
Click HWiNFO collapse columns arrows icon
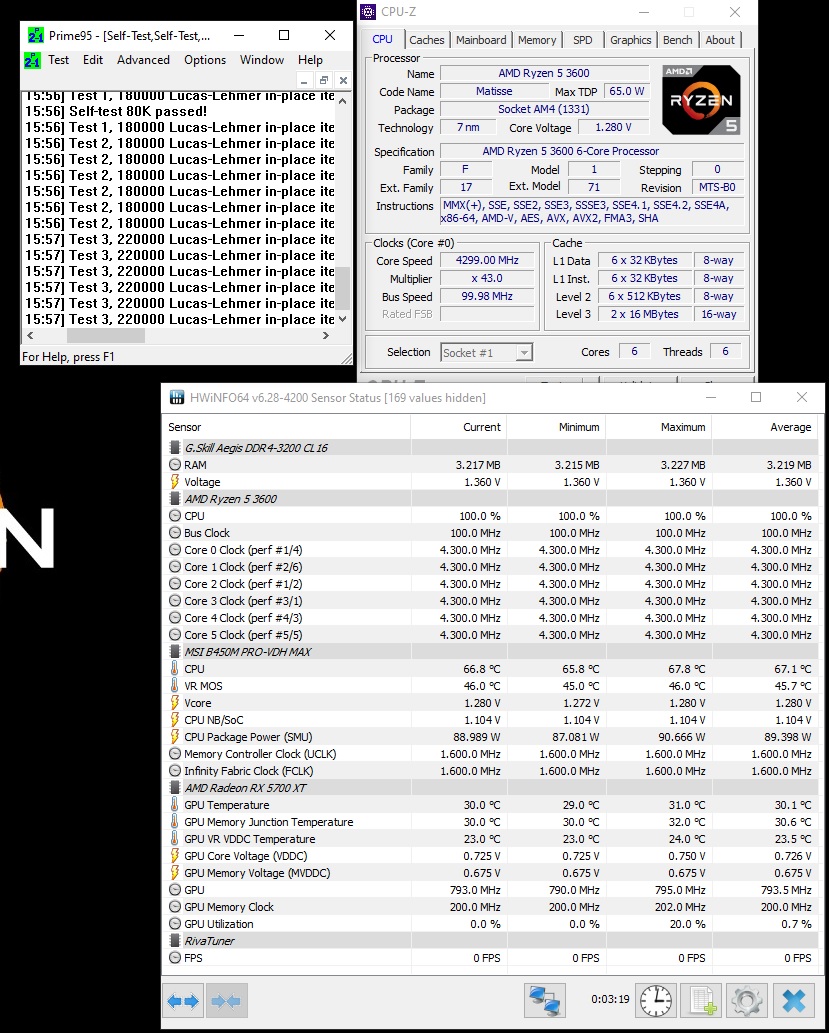(x=227, y=1001)
